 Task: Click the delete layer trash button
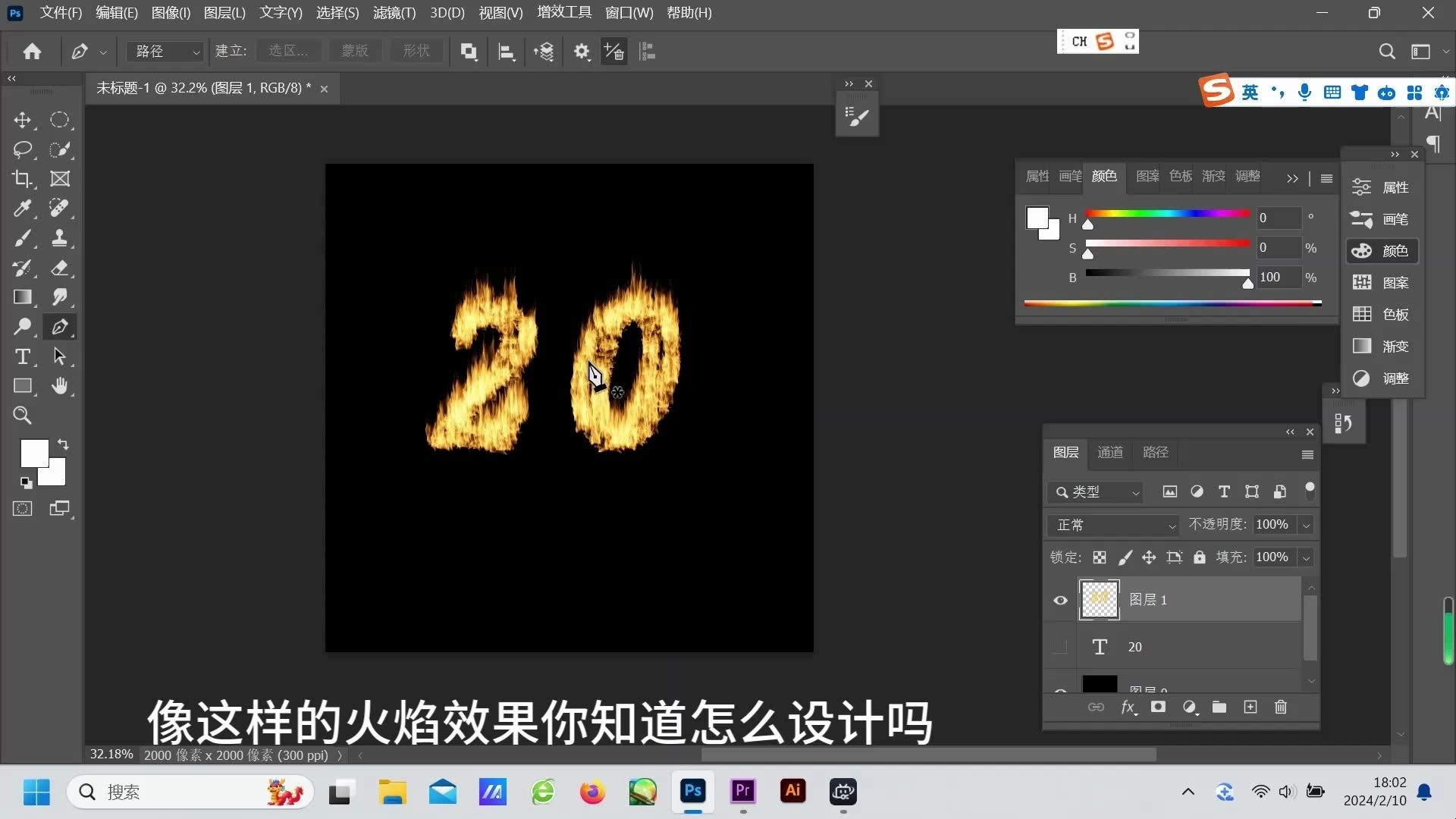(1281, 707)
